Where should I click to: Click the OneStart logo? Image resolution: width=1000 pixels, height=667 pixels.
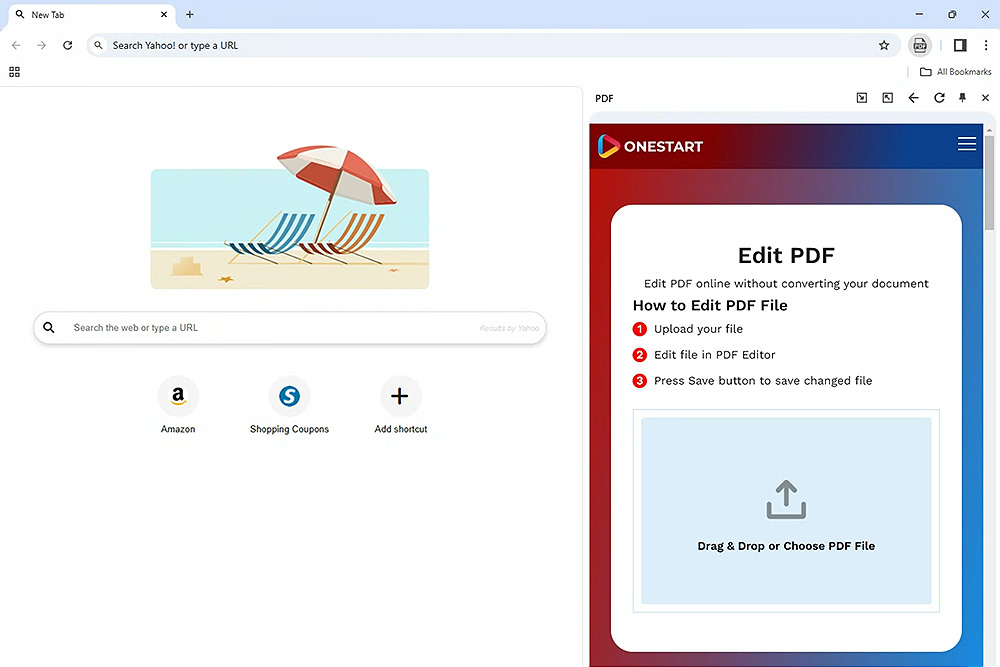pyautogui.click(x=651, y=146)
